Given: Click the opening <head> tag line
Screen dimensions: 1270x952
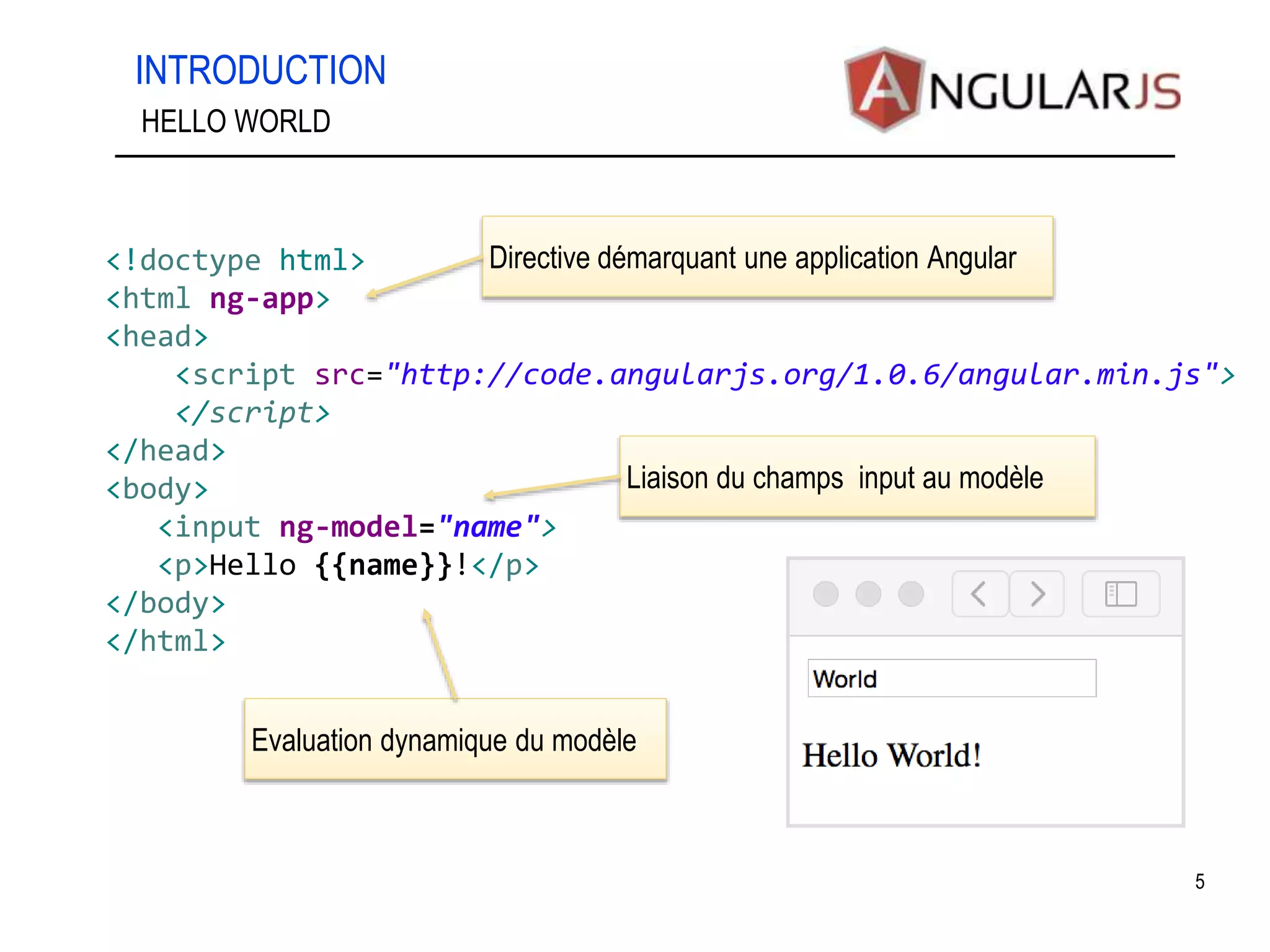Looking at the screenshot, I should click(x=157, y=337).
